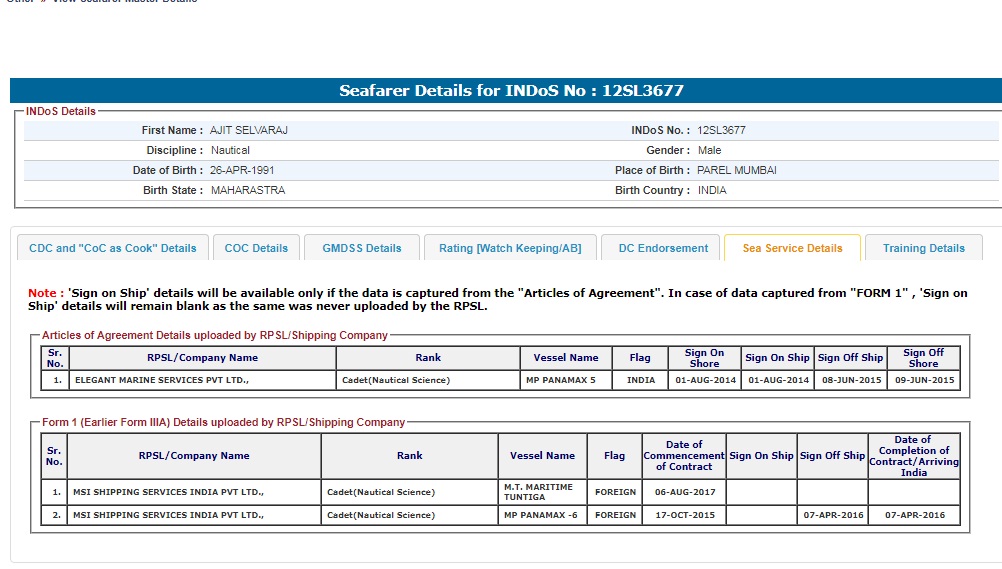
Task: Click the First Name value AJIT SELVARAJ
Action: click(249, 130)
